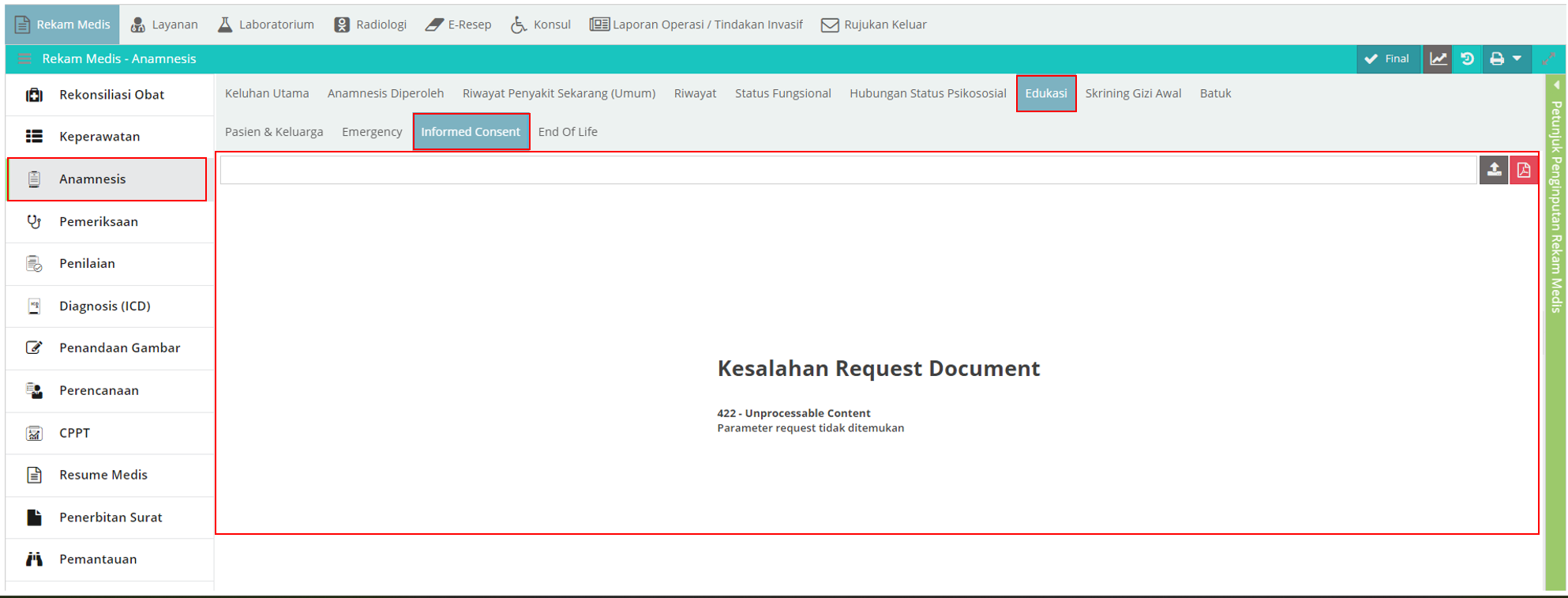Image resolution: width=1568 pixels, height=598 pixels.
Task: Switch to Status Fungsional tab
Action: click(783, 93)
